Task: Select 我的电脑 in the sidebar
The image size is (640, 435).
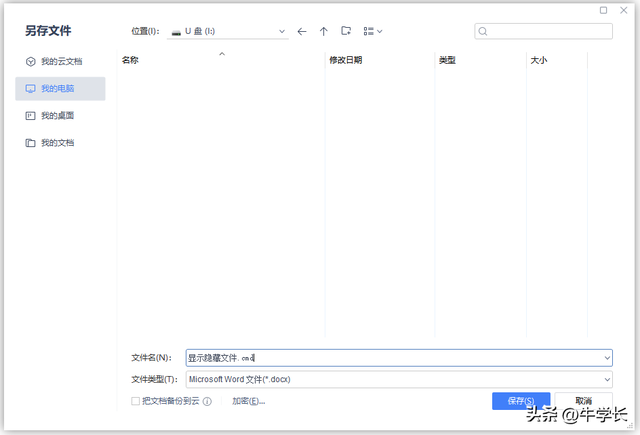Action: pos(60,88)
